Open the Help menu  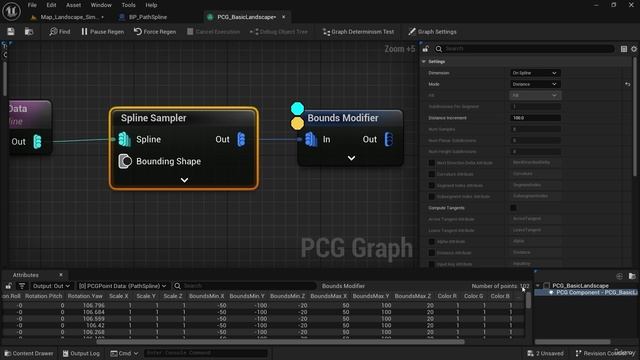pos(151,5)
